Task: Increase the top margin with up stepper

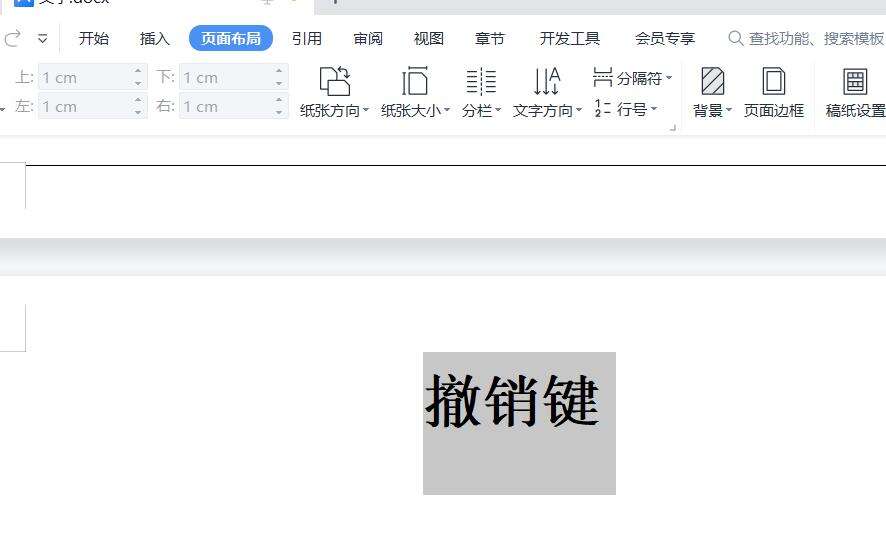Action: click(x=138, y=71)
